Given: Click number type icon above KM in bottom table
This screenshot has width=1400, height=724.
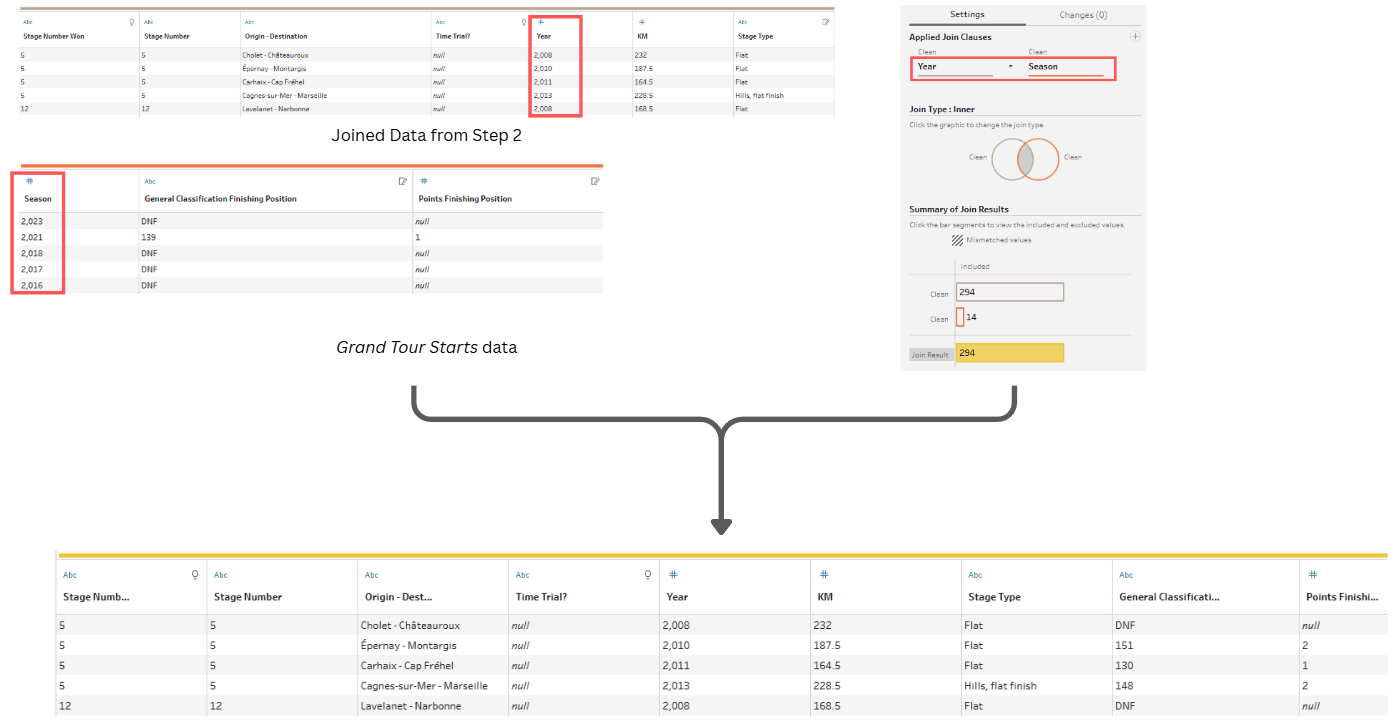Looking at the screenshot, I should pyautogui.click(x=824, y=575).
